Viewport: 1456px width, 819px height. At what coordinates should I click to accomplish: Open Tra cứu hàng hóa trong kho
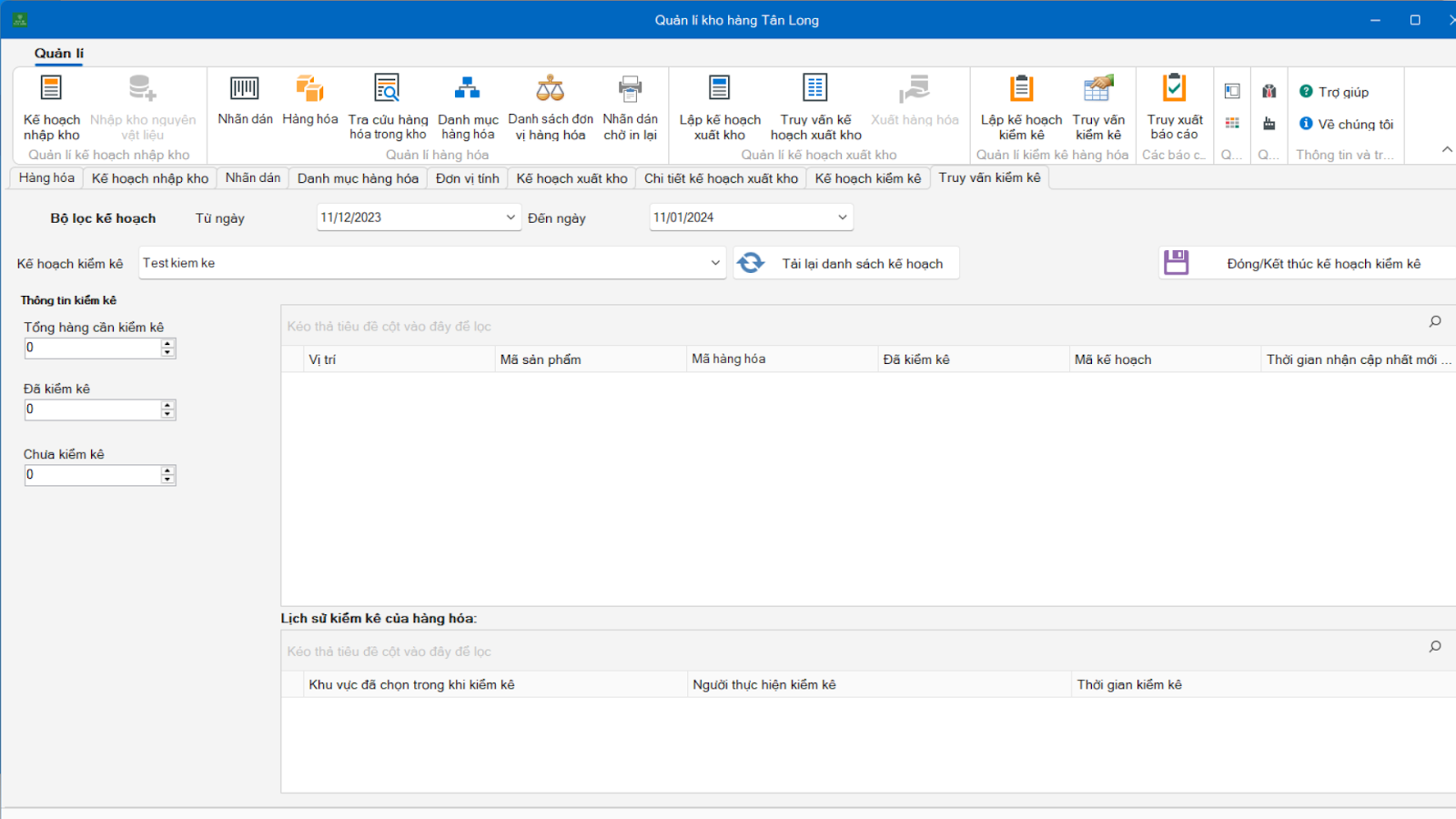(388, 107)
